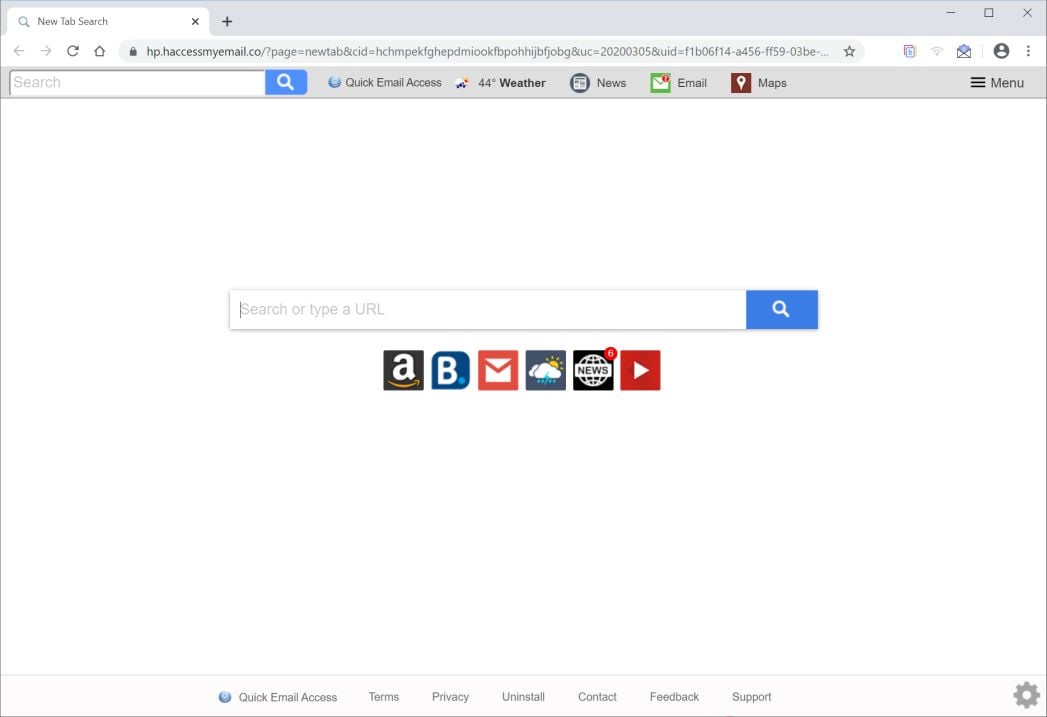1047x717 pixels.
Task: Open the News globe shortcut tile
Action: click(x=593, y=371)
